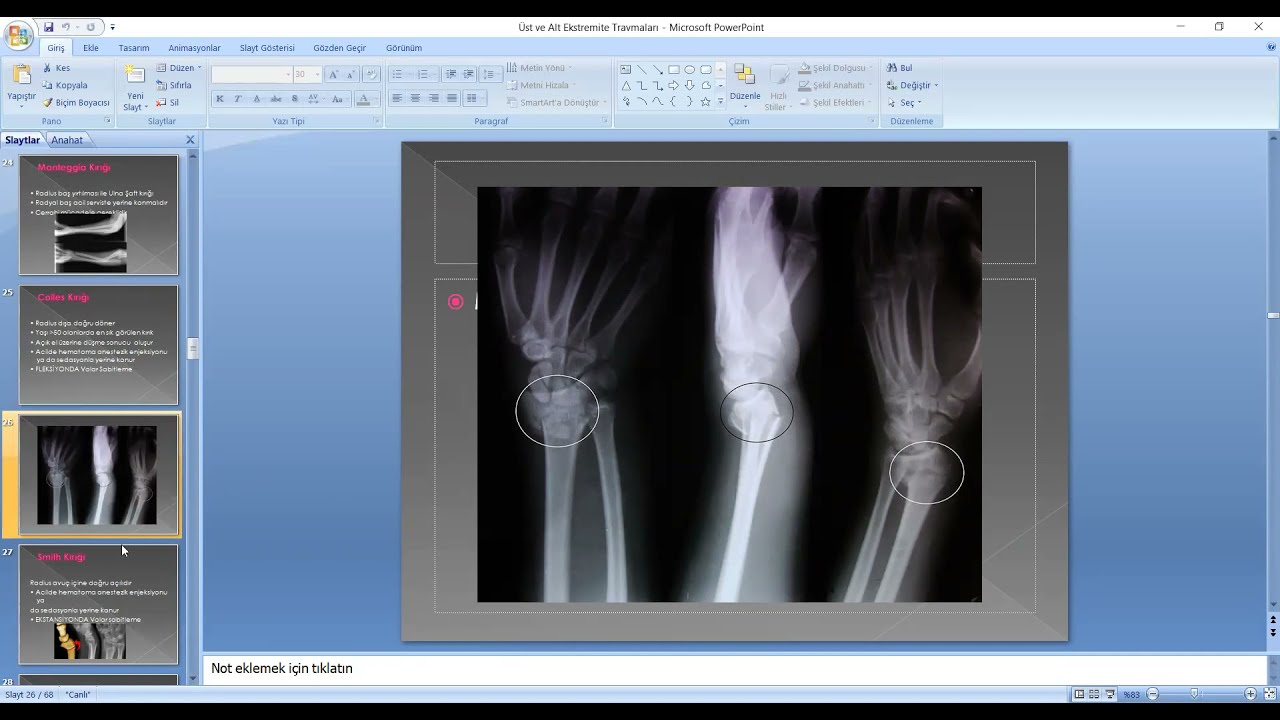Find text with Bul
Screen dimensions: 1280x720
coord(899,68)
